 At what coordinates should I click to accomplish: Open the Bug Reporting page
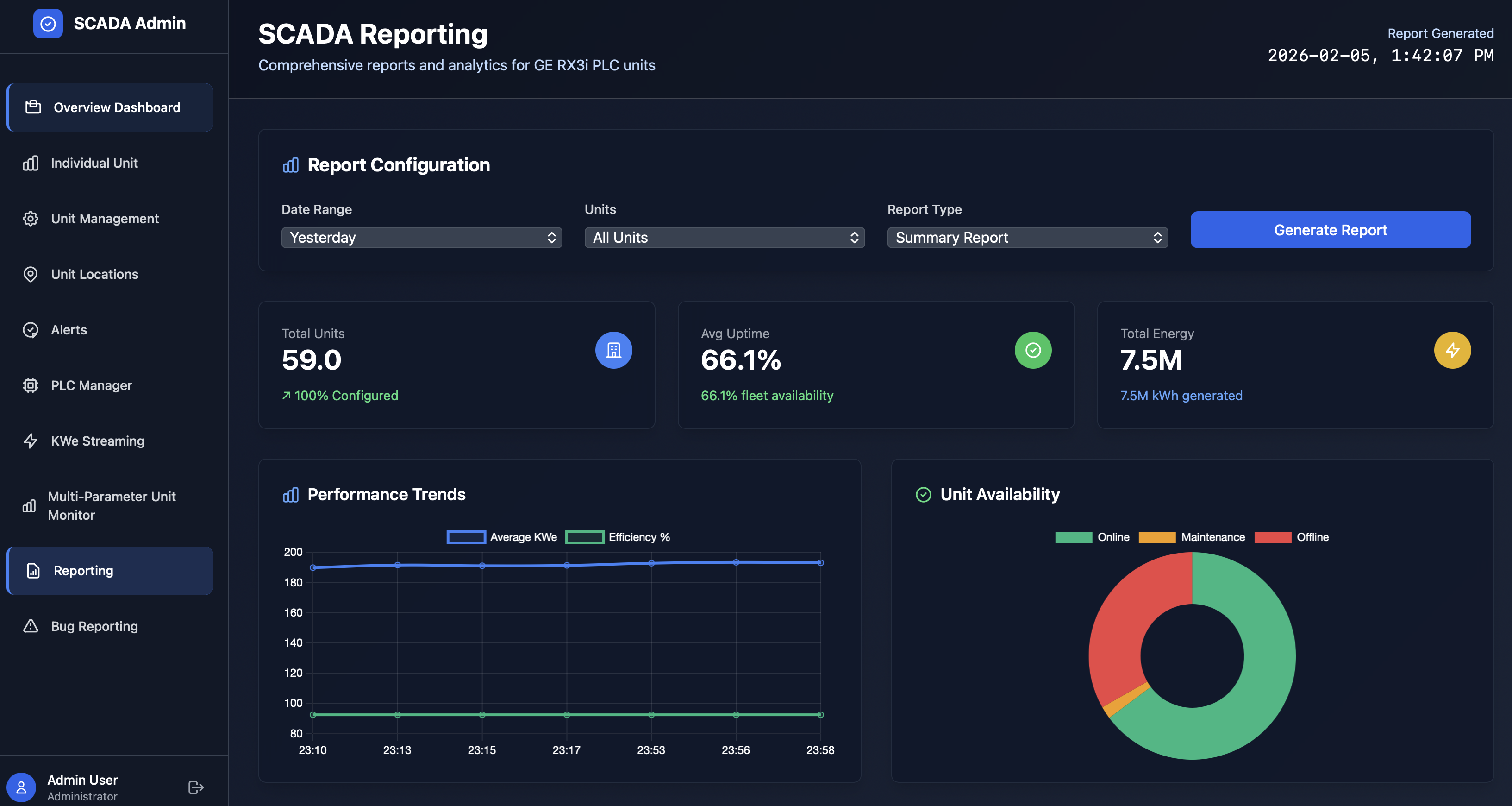pyautogui.click(x=110, y=626)
